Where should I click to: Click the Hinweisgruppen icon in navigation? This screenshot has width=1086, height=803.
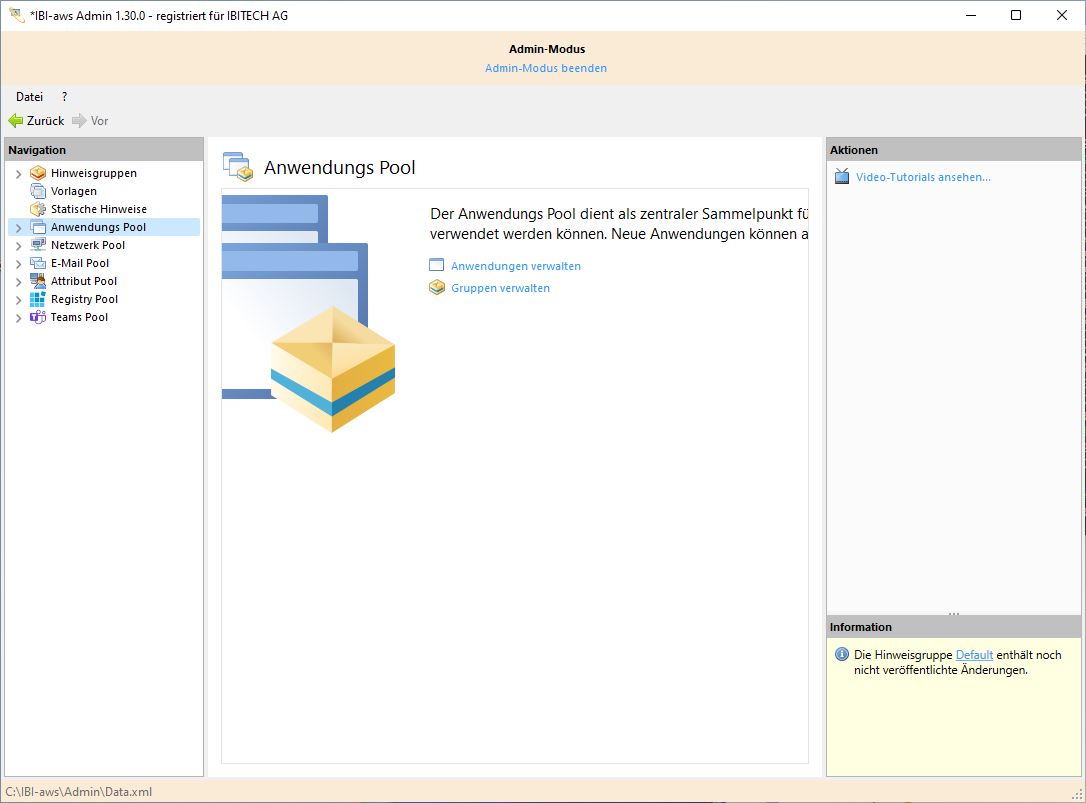tap(38, 173)
